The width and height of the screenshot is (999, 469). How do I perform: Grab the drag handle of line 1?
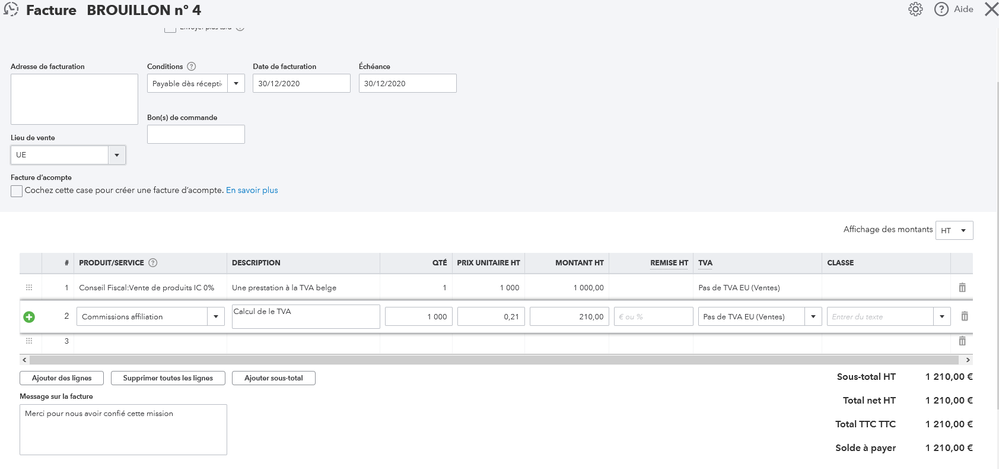pos(29,287)
